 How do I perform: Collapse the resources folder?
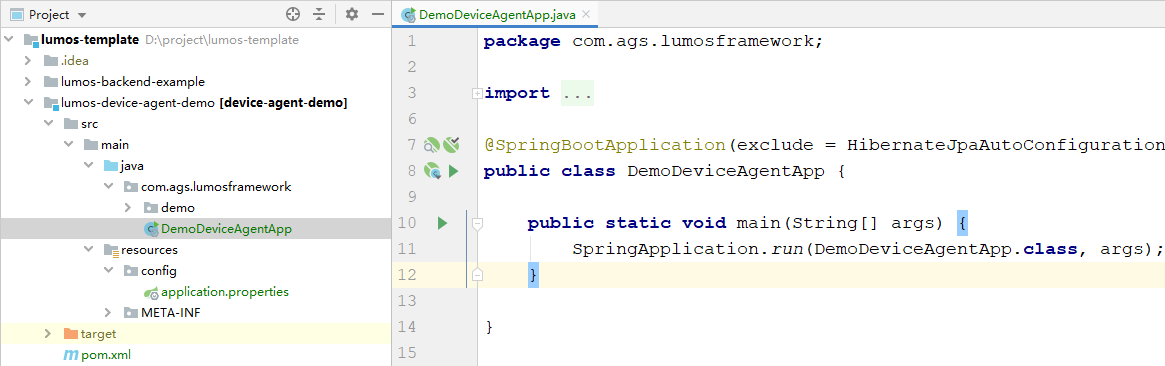point(88,249)
